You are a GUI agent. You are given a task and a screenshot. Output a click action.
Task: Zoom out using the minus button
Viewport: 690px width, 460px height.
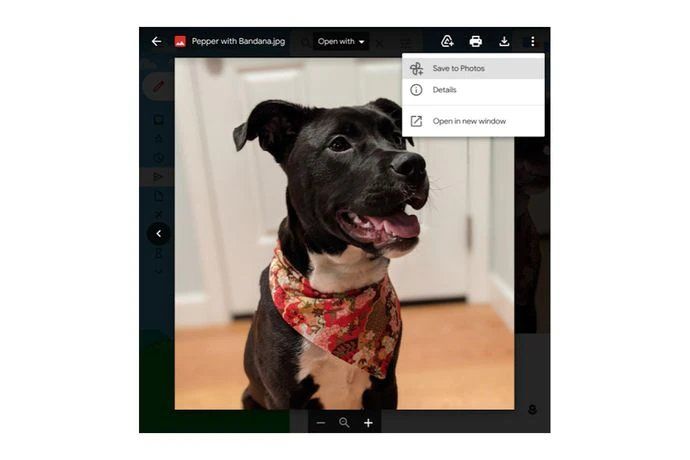click(x=321, y=423)
